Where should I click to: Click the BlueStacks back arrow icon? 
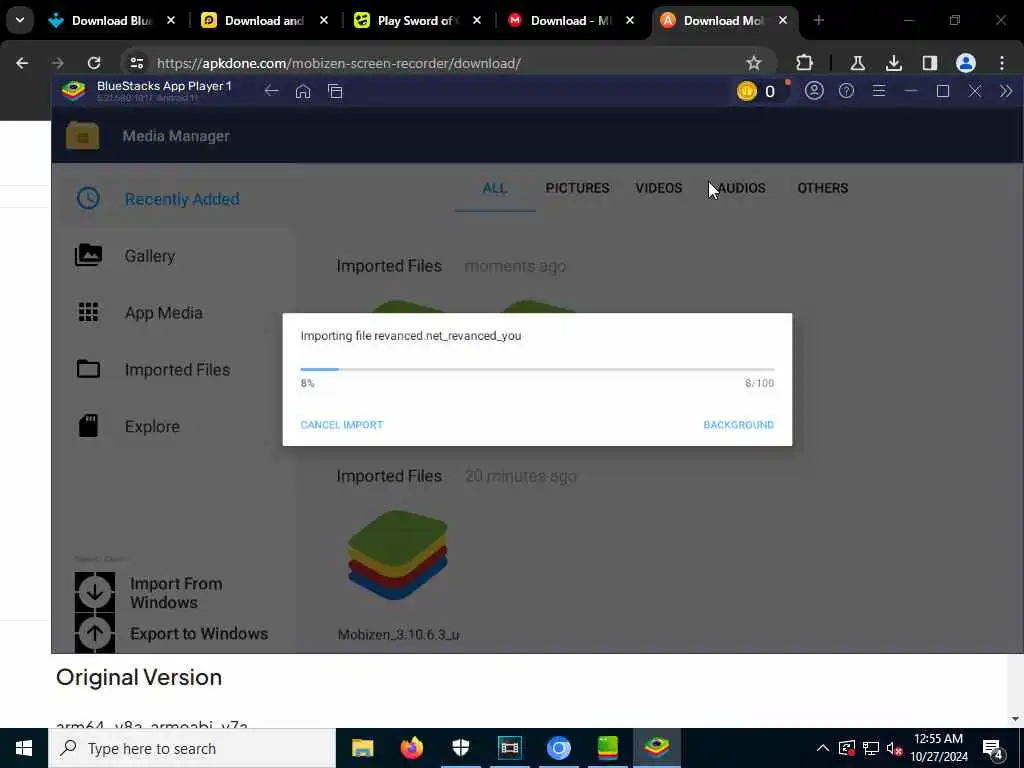coord(271,91)
